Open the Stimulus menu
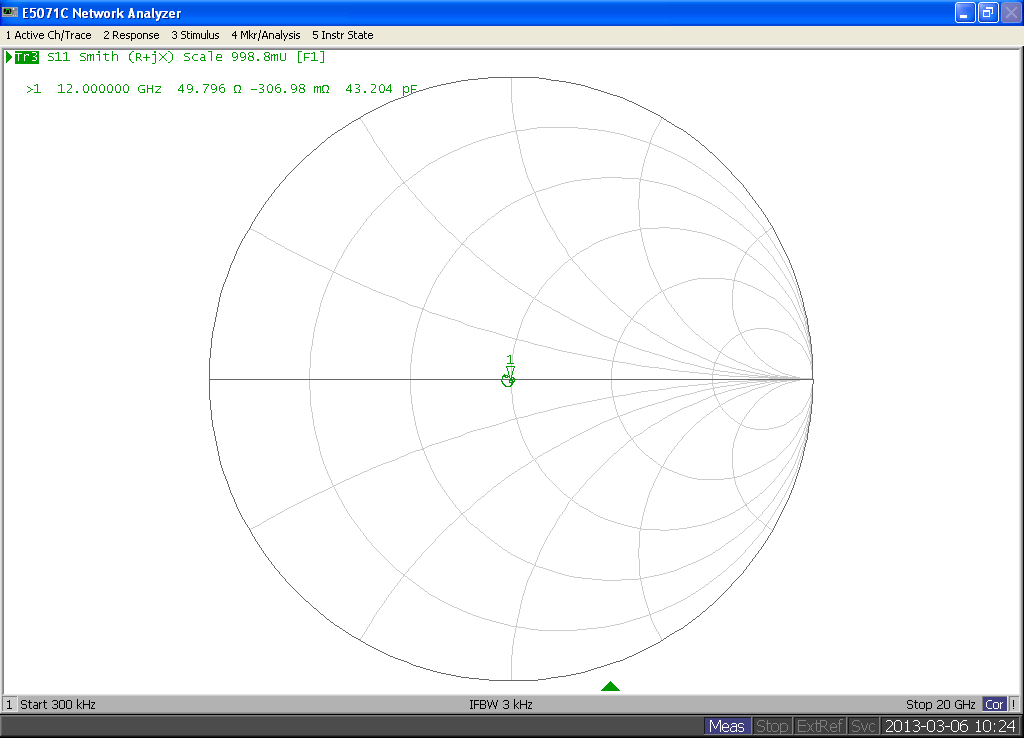Image resolution: width=1024 pixels, height=738 pixels. coord(195,35)
